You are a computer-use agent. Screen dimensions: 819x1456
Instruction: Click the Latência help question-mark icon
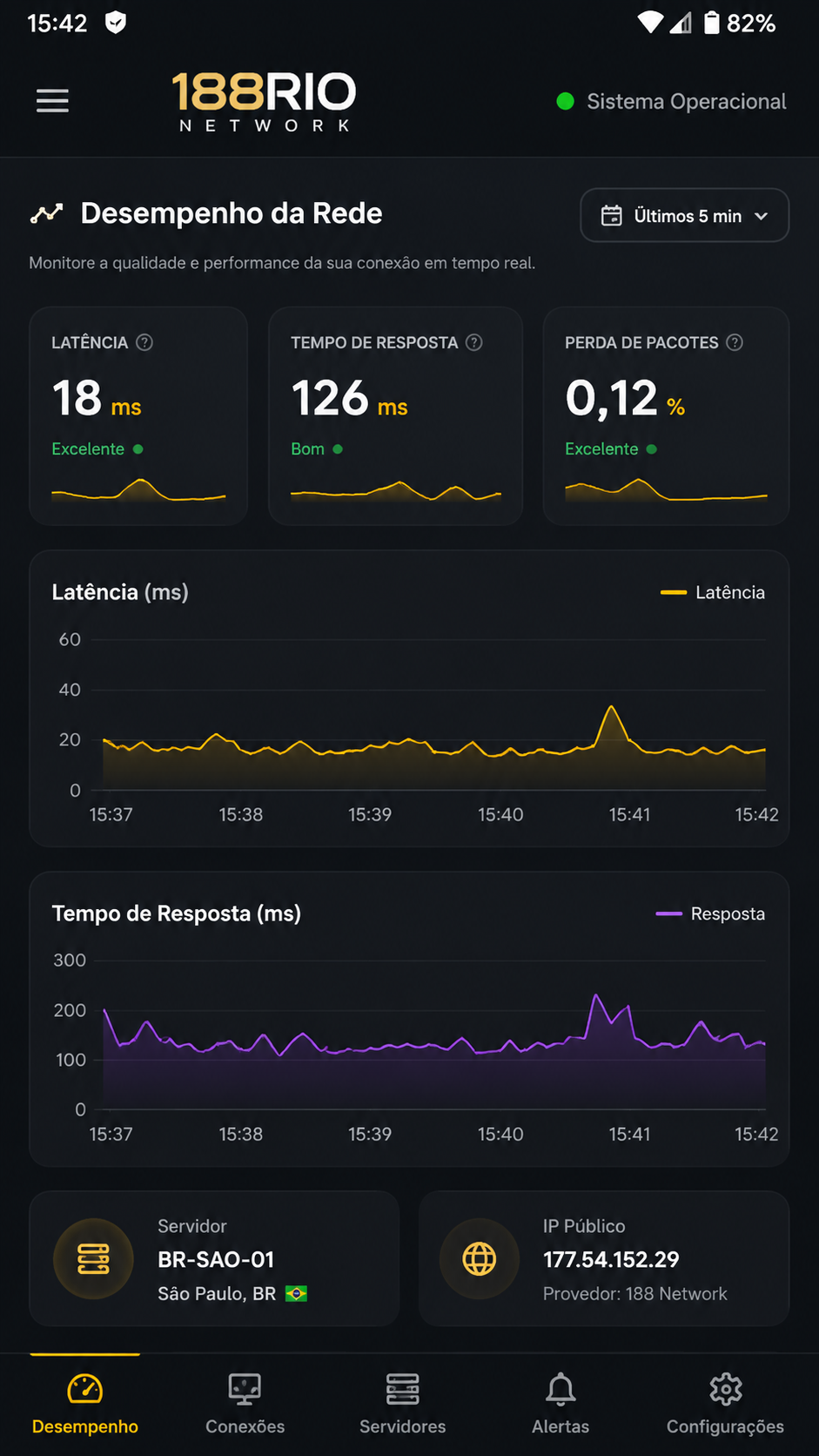click(144, 342)
